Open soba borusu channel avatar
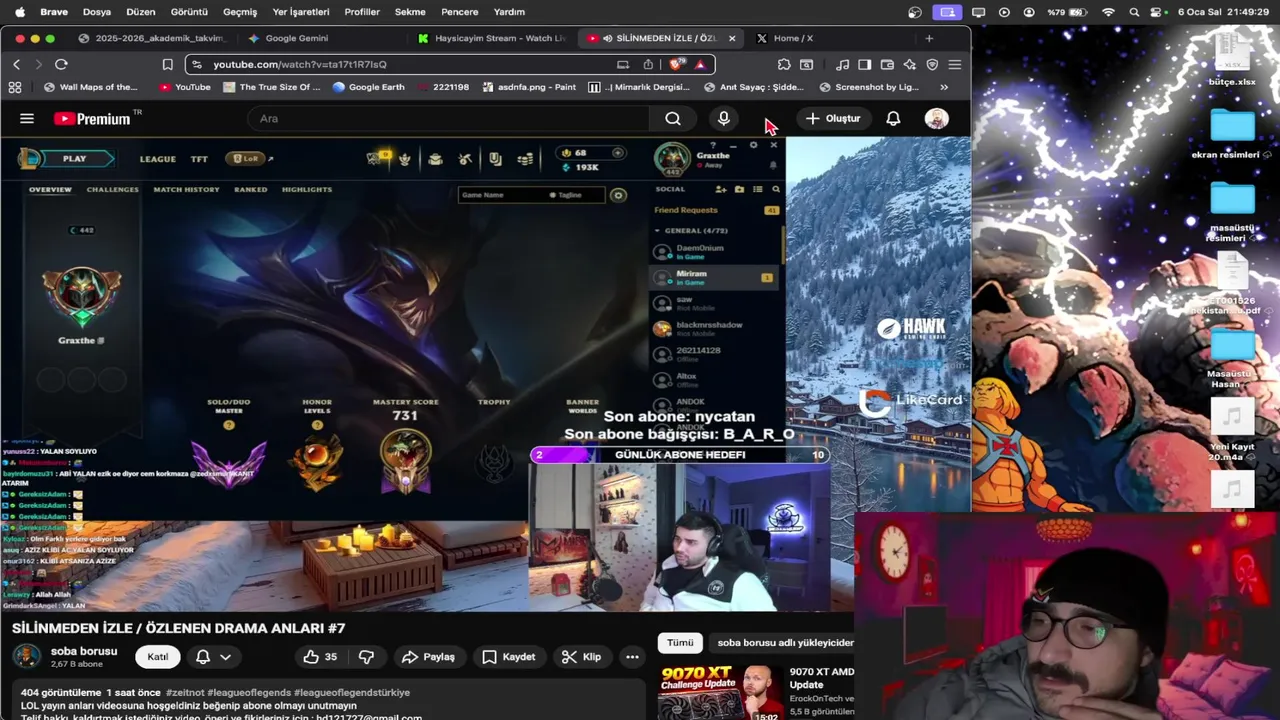This screenshot has height=720, width=1280. (x=26, y=657)
